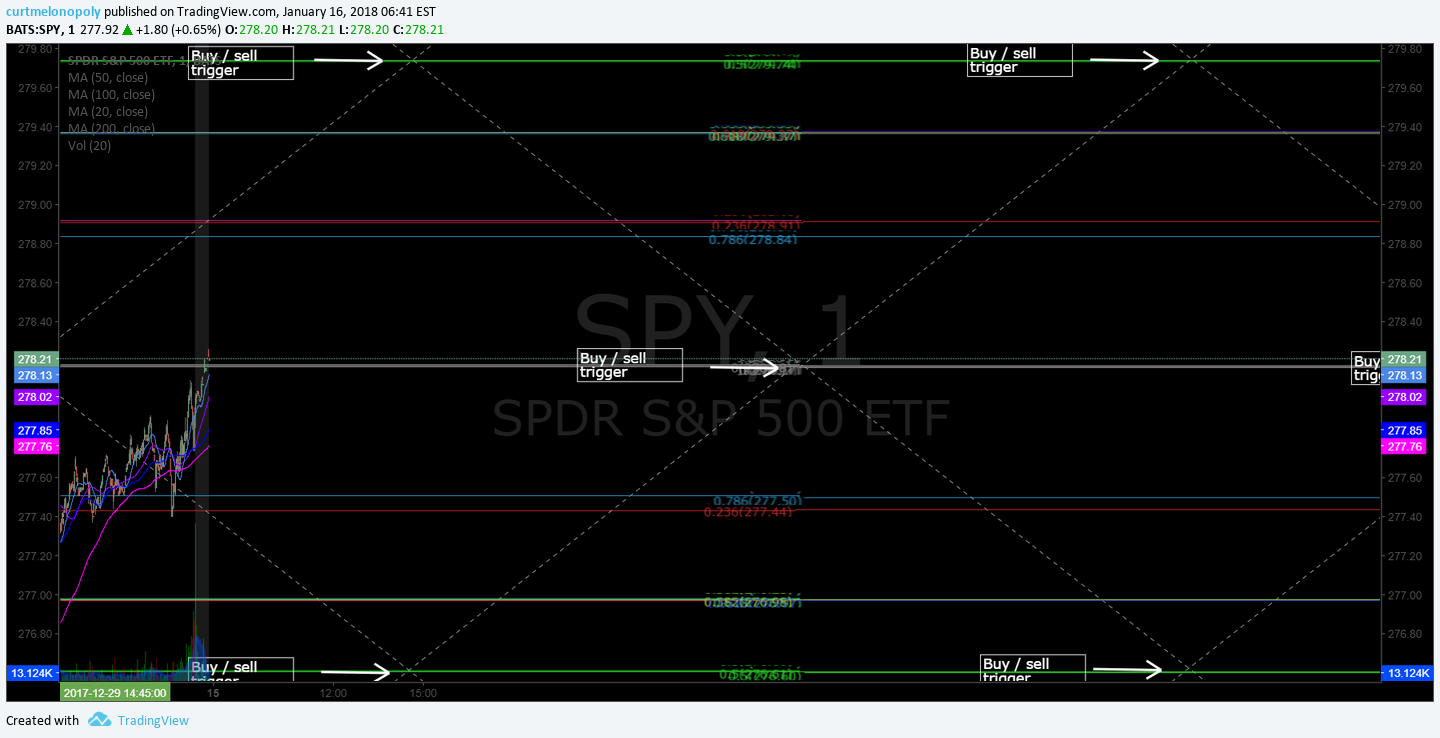Viewport: 1440px width, 738px height.
Task: Click the 0.786(278.84) Fibonacci level label
Action: tap(753, 240)
